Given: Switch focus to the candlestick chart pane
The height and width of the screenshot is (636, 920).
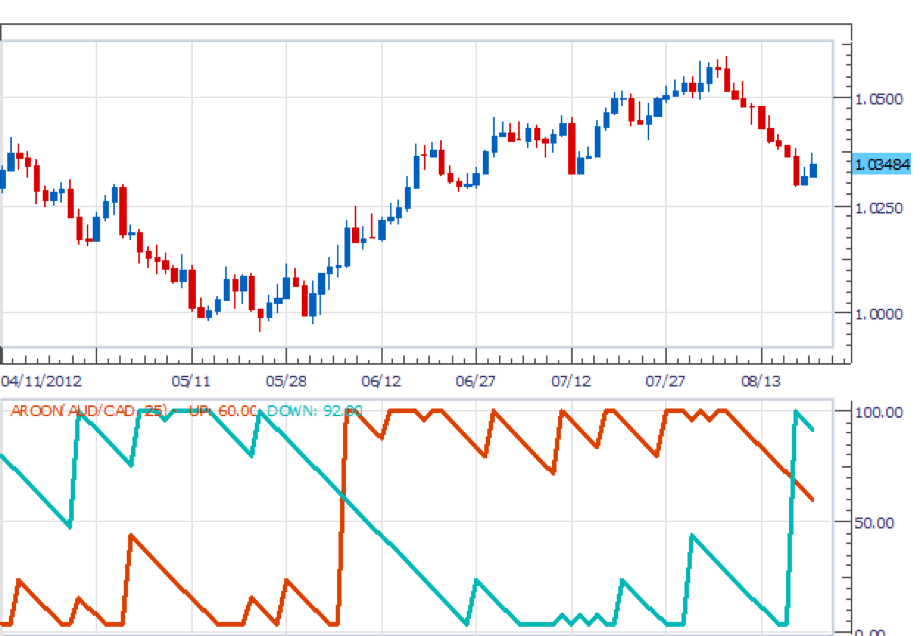Looking at the screenshot, I should (x=420, y=200).
